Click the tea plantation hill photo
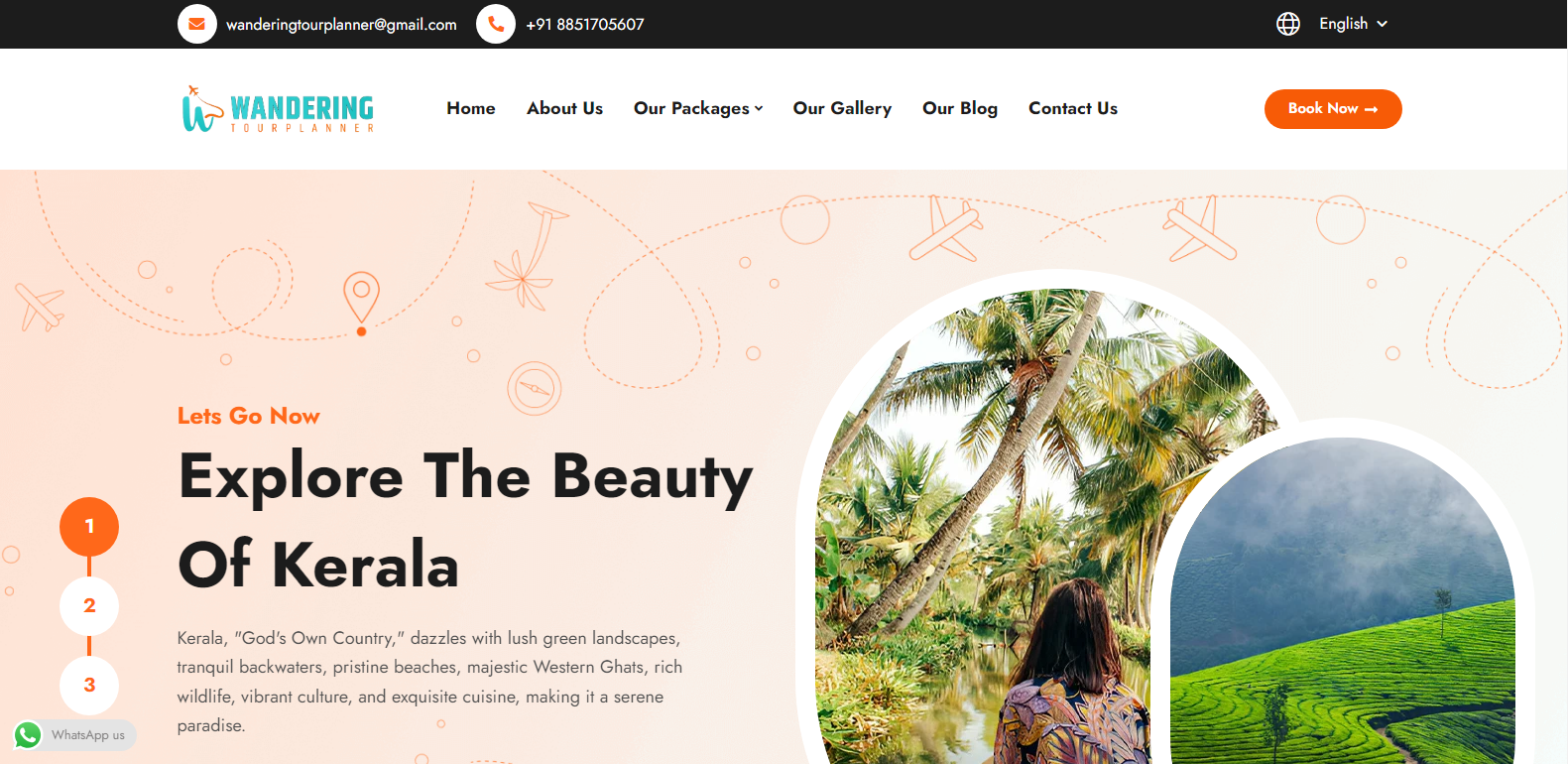The width and height of the screenshot is (1568, 764). pyautogui.click(x=1343, y=605)
